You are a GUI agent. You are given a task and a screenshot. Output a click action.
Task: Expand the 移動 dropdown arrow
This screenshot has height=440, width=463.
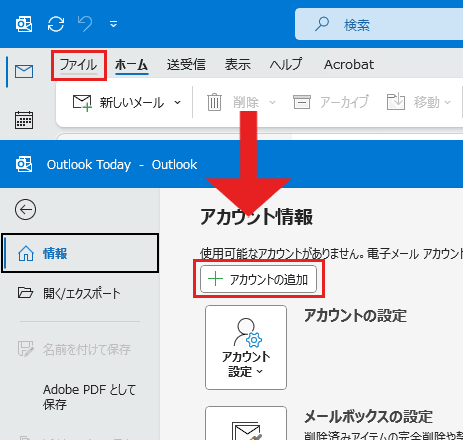[x=448, y=102]
